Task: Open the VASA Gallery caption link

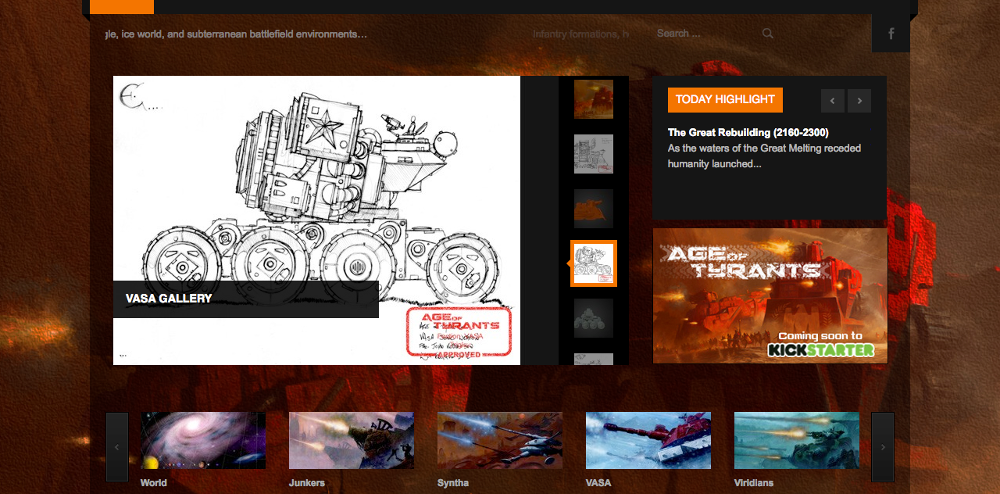Action: [x=169, y=298]
